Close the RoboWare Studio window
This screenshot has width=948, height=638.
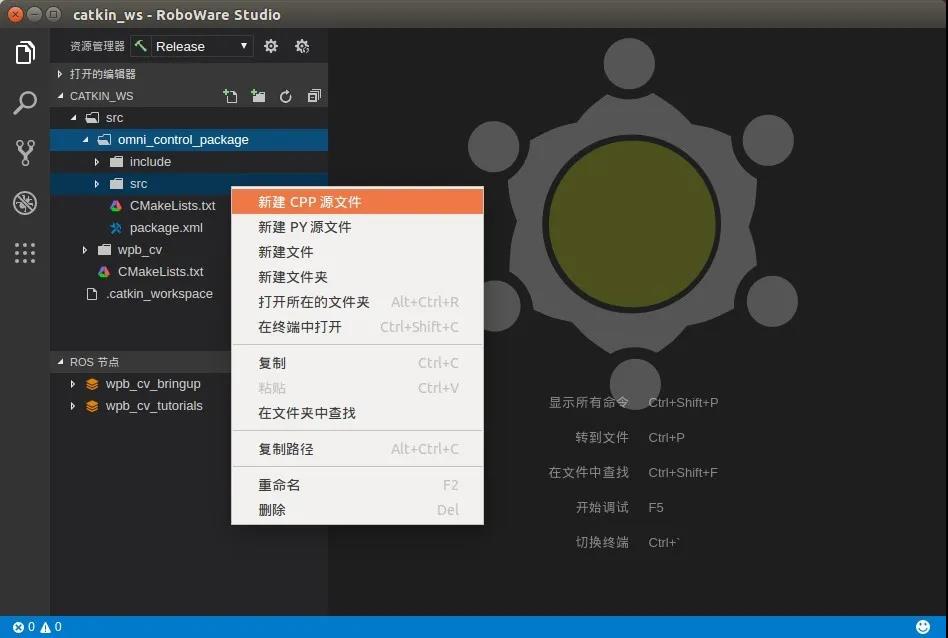point(16,14)
